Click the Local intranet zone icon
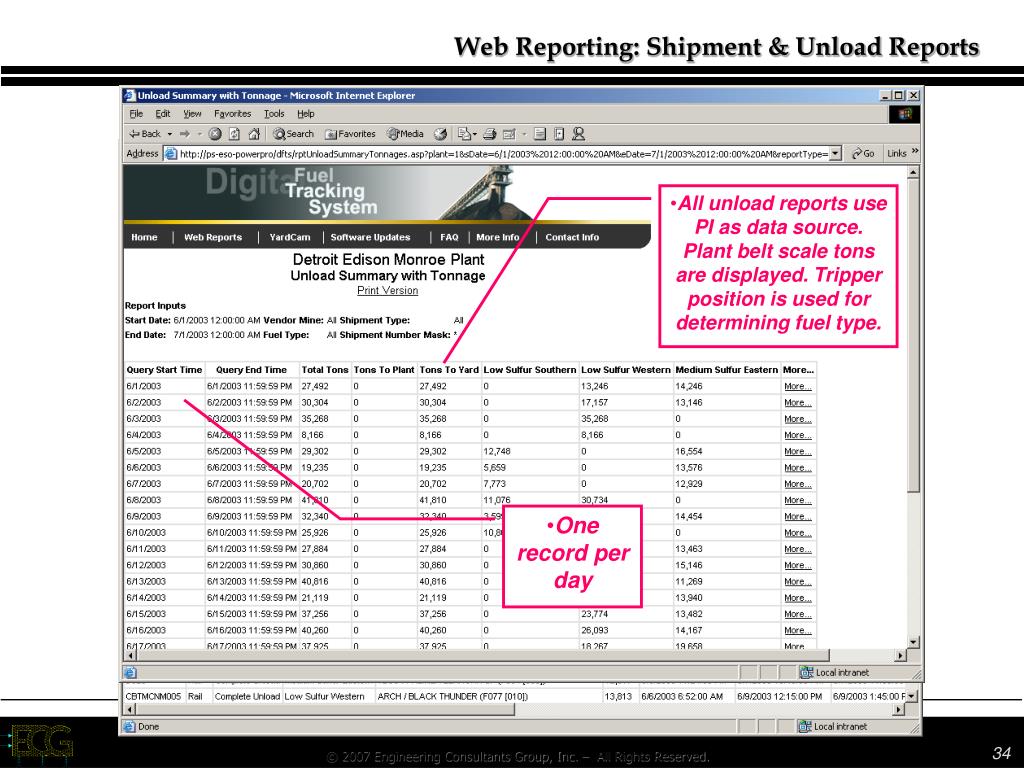Screen dimensions: 1024x768 pos(807,672)
